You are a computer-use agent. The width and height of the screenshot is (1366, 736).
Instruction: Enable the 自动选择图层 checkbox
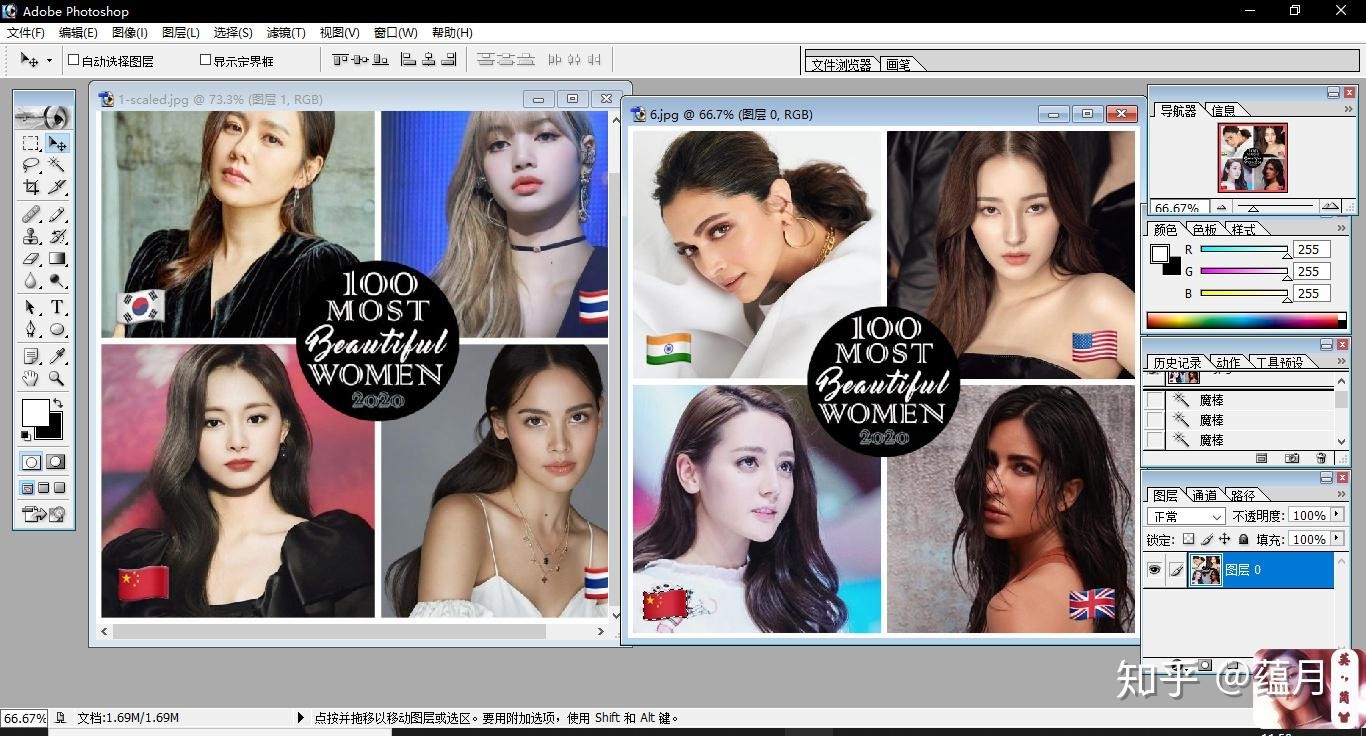pyautogui.click(x=74, y=60)
